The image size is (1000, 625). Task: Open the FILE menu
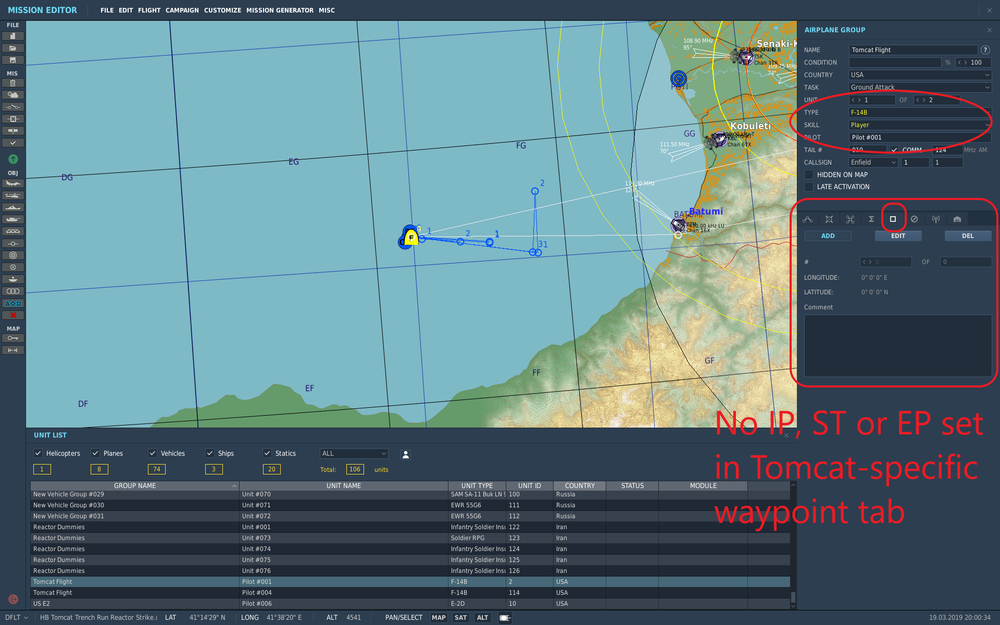[x=107, y=10]
